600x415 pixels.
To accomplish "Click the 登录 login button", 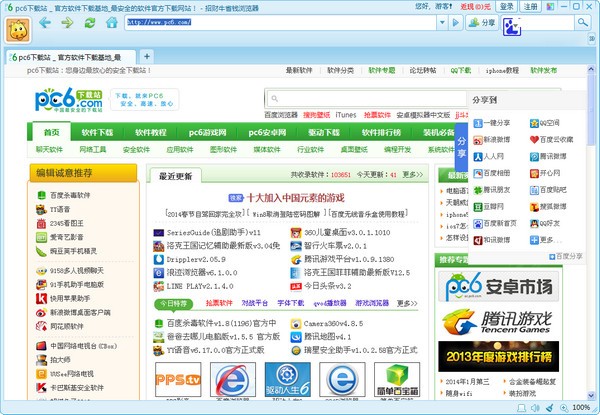I will coord(506,7).
